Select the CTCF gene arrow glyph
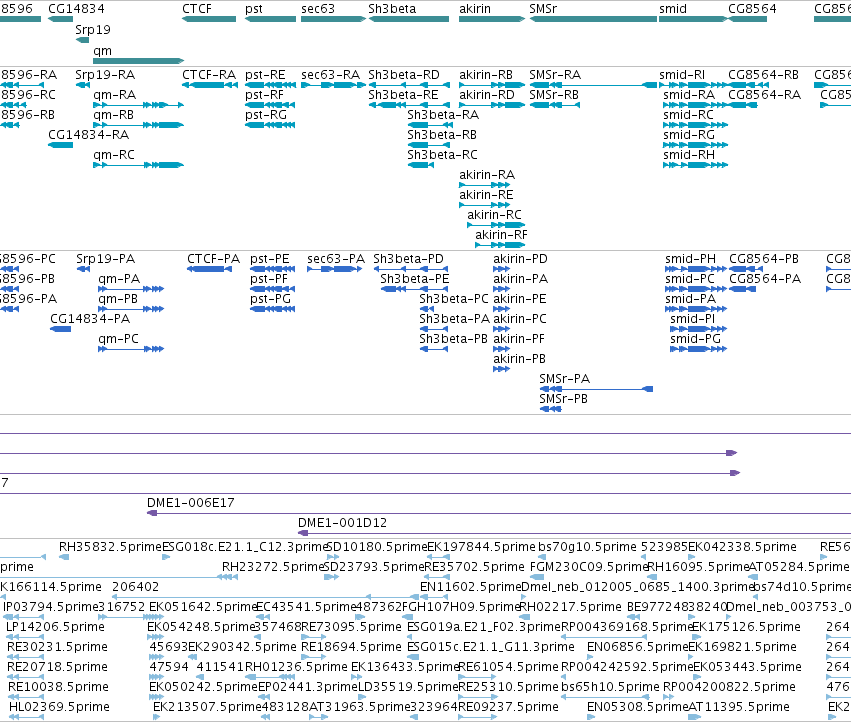The width and height of the screenshot is (851, 722). pyautogui.click(x=209, y=19)
